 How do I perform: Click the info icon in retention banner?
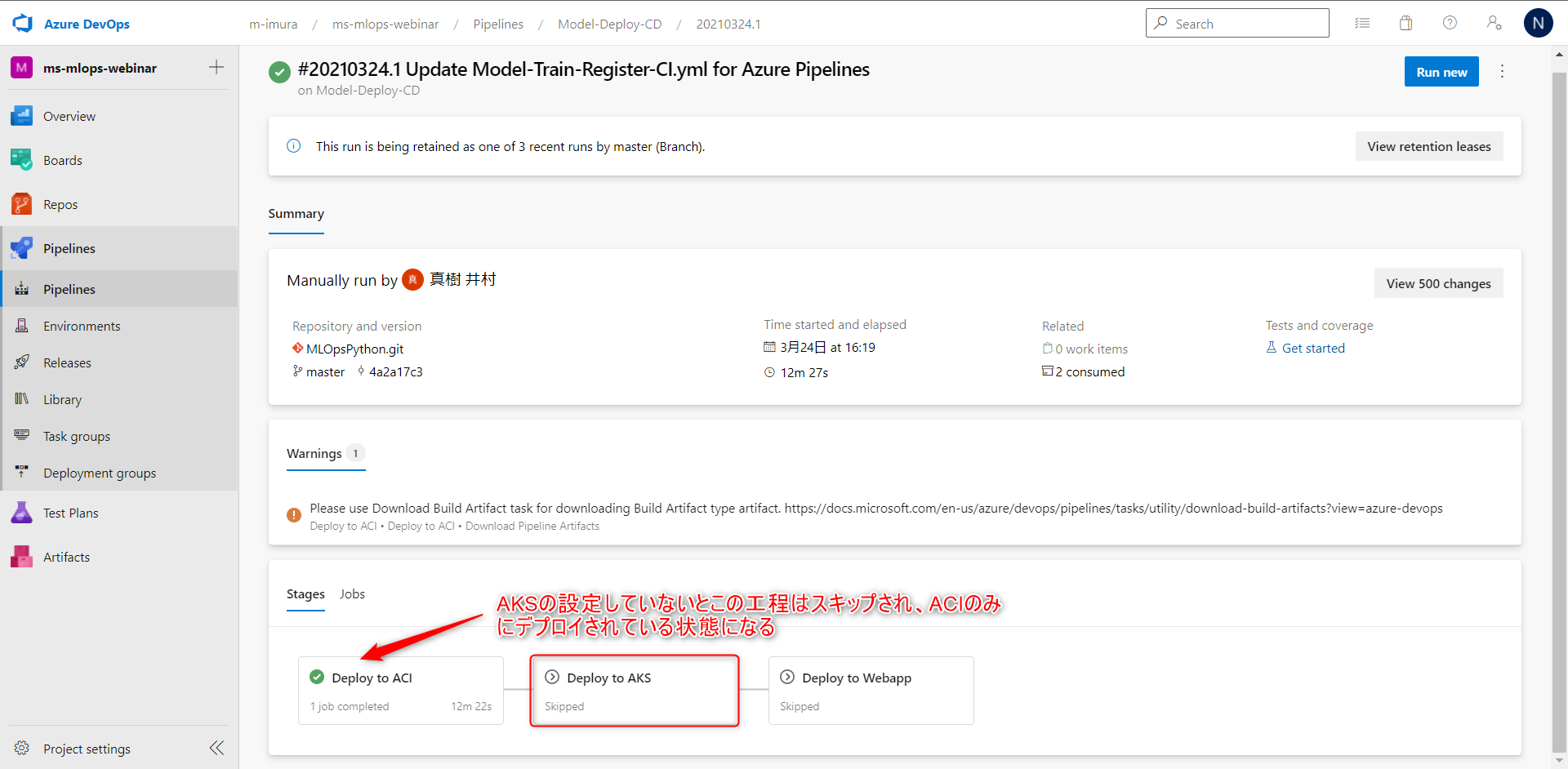tap(294, 146)
